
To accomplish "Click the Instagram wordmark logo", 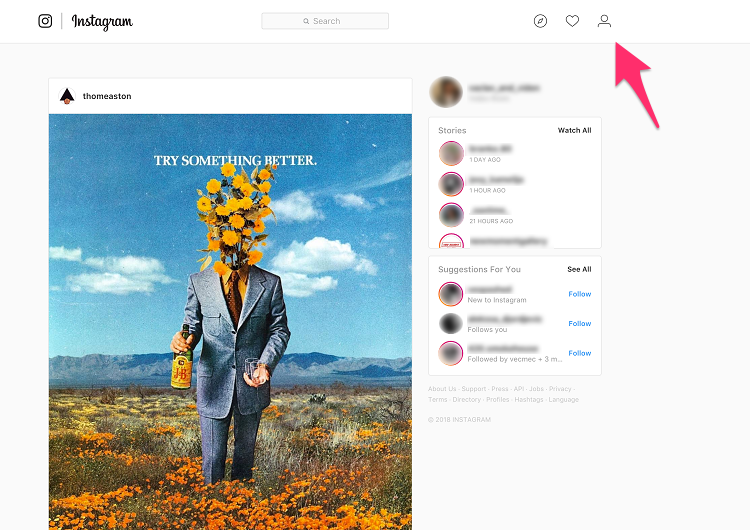I will [102, 22].
